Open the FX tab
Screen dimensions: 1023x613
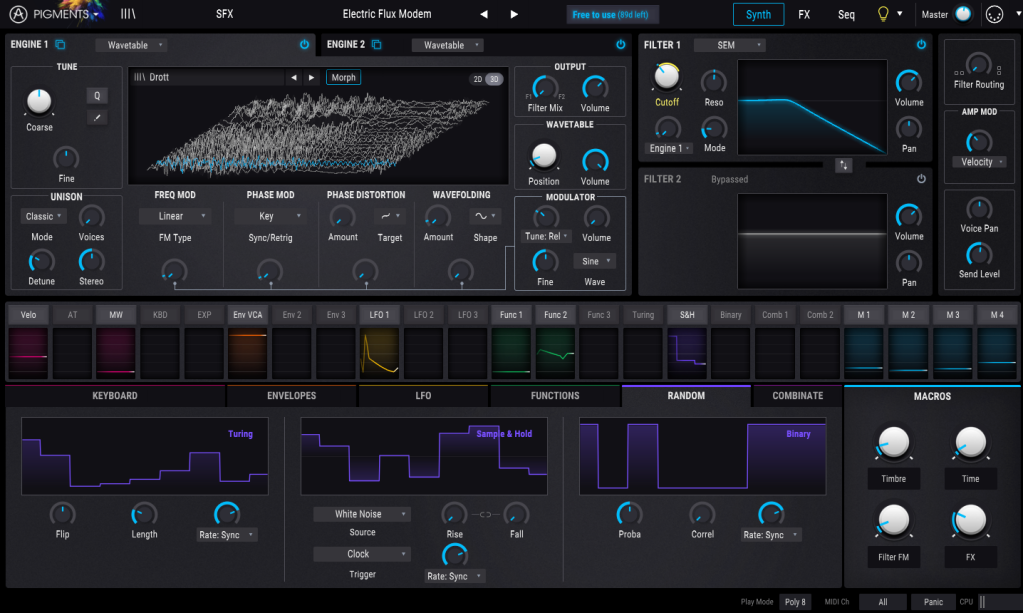coord(804,14)
